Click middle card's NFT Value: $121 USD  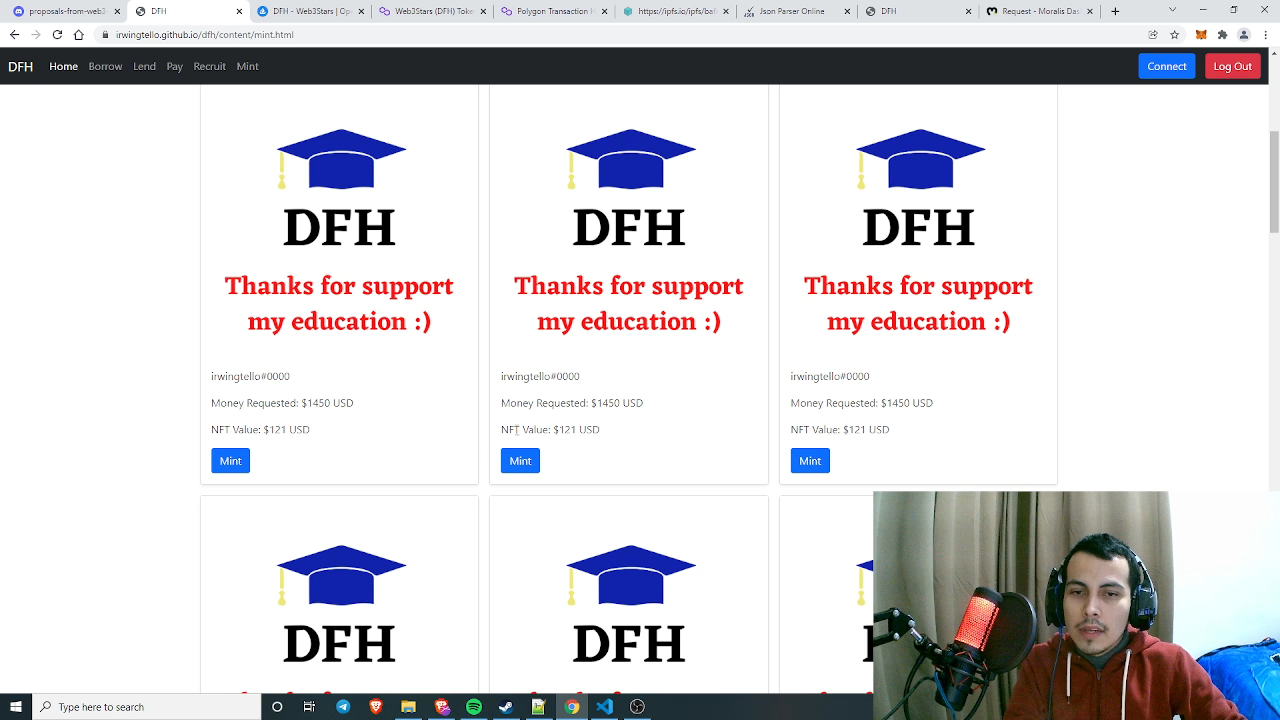point(550,430)
